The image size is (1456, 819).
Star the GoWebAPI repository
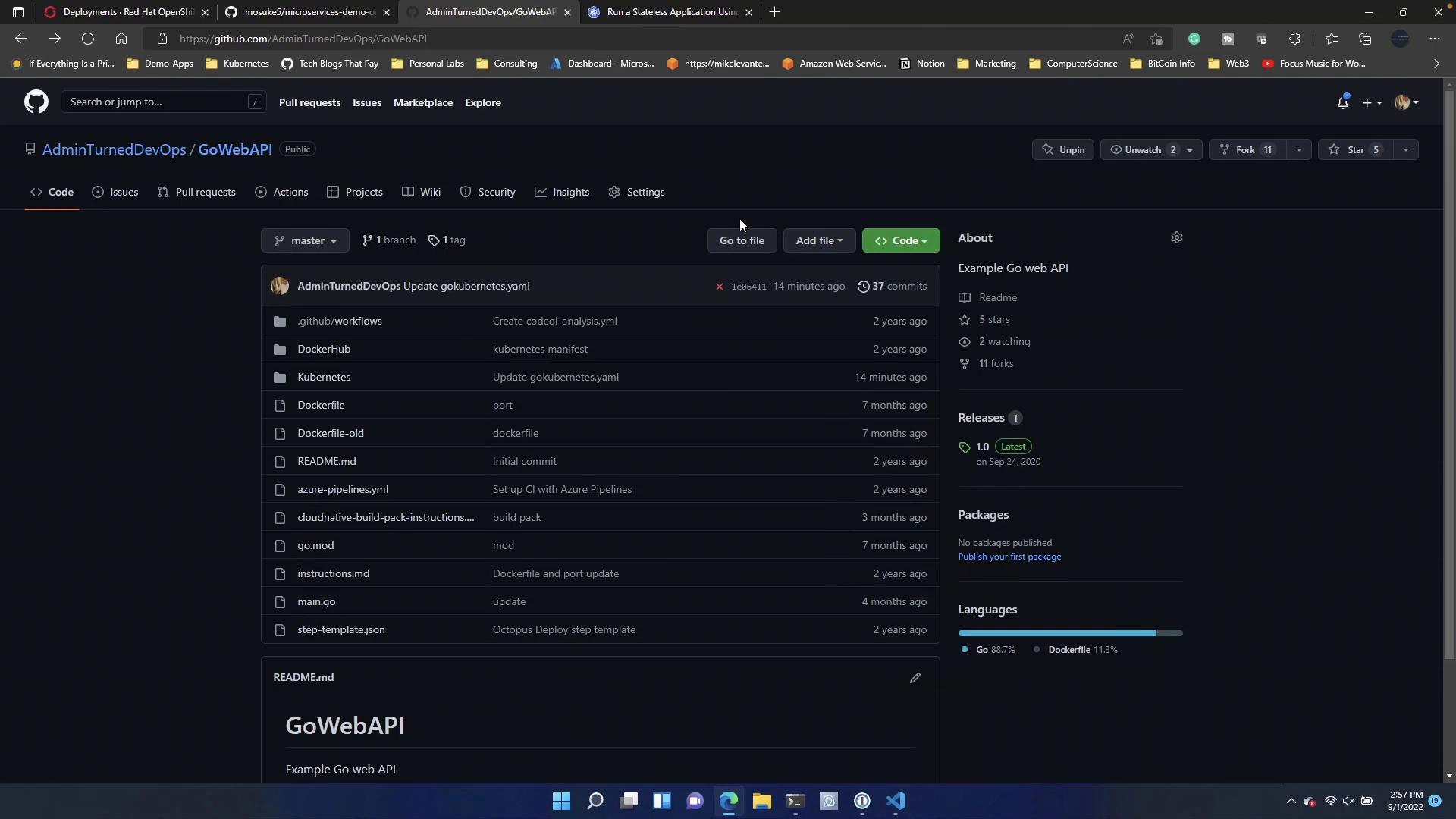pyautogui.click(x=1356, y=149)
